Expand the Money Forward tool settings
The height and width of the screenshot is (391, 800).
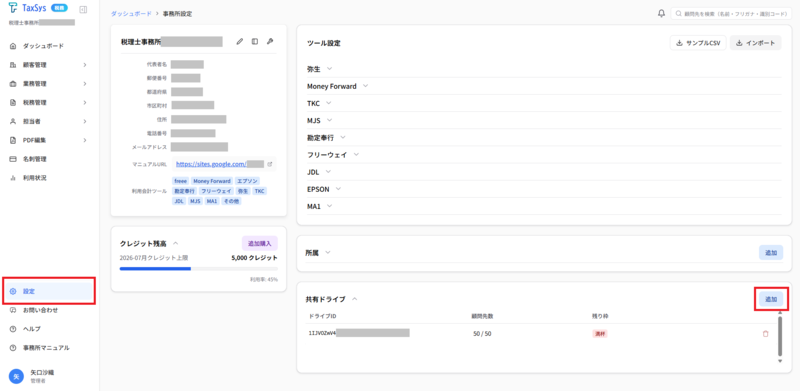tap(365, 86)
